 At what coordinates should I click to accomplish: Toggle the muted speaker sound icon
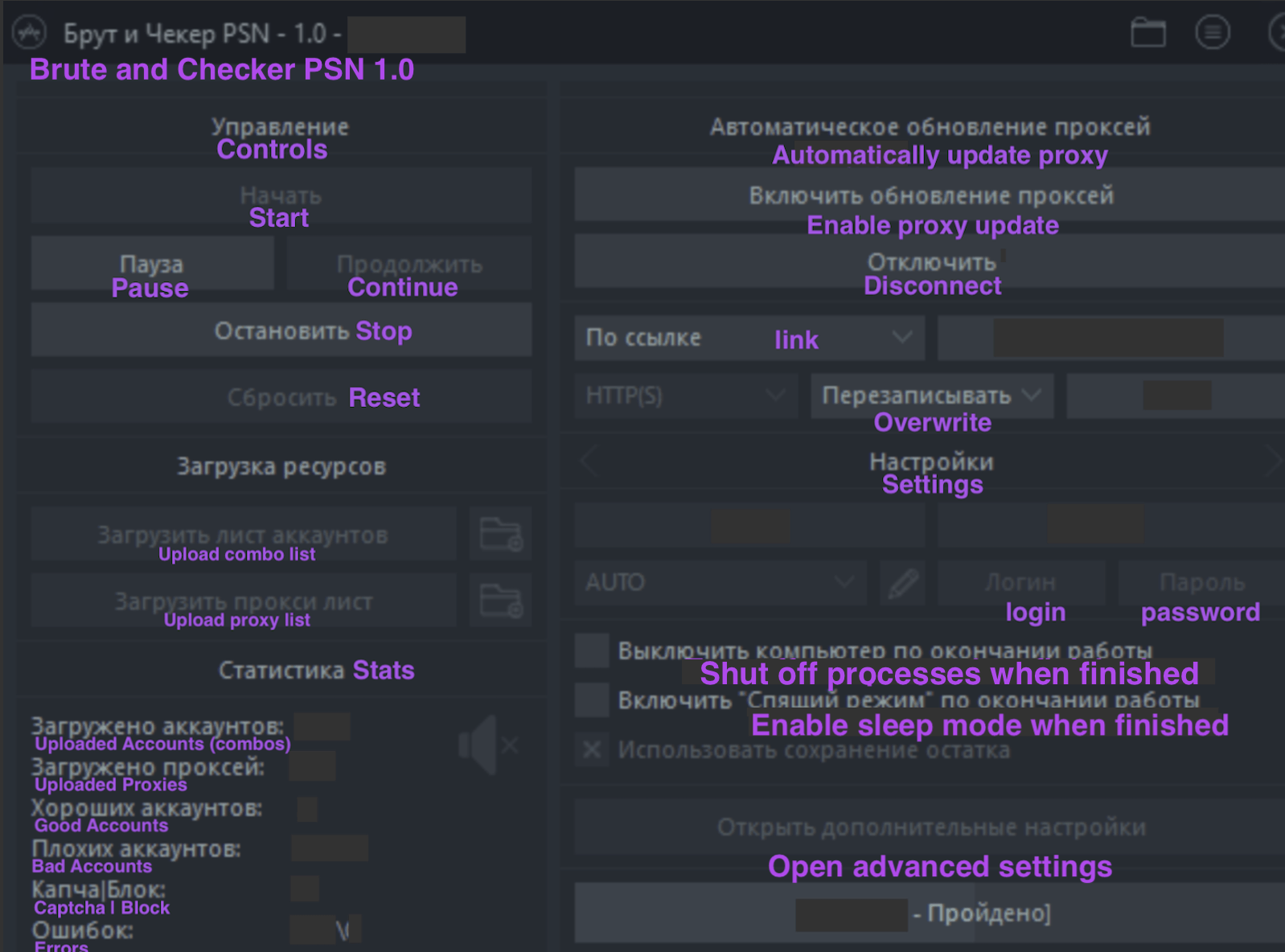click(x=487, y=746)
